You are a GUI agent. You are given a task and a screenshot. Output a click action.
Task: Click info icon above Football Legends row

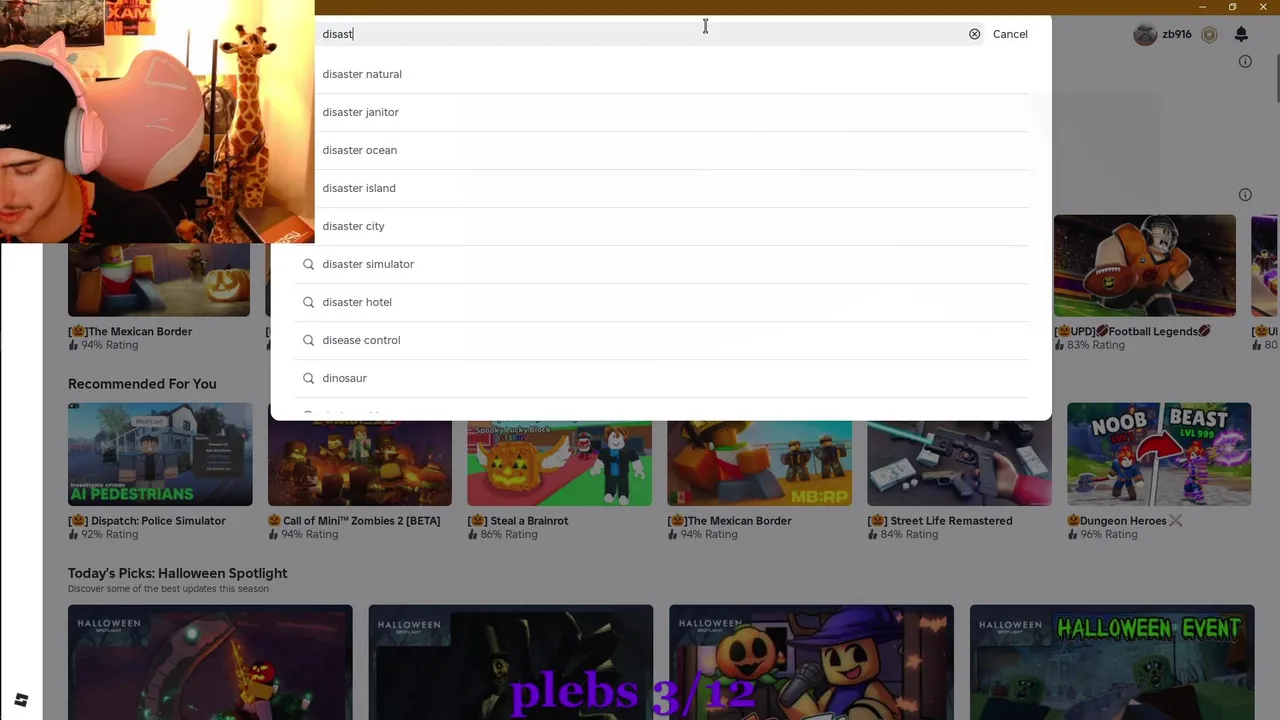click(1245, 194)
